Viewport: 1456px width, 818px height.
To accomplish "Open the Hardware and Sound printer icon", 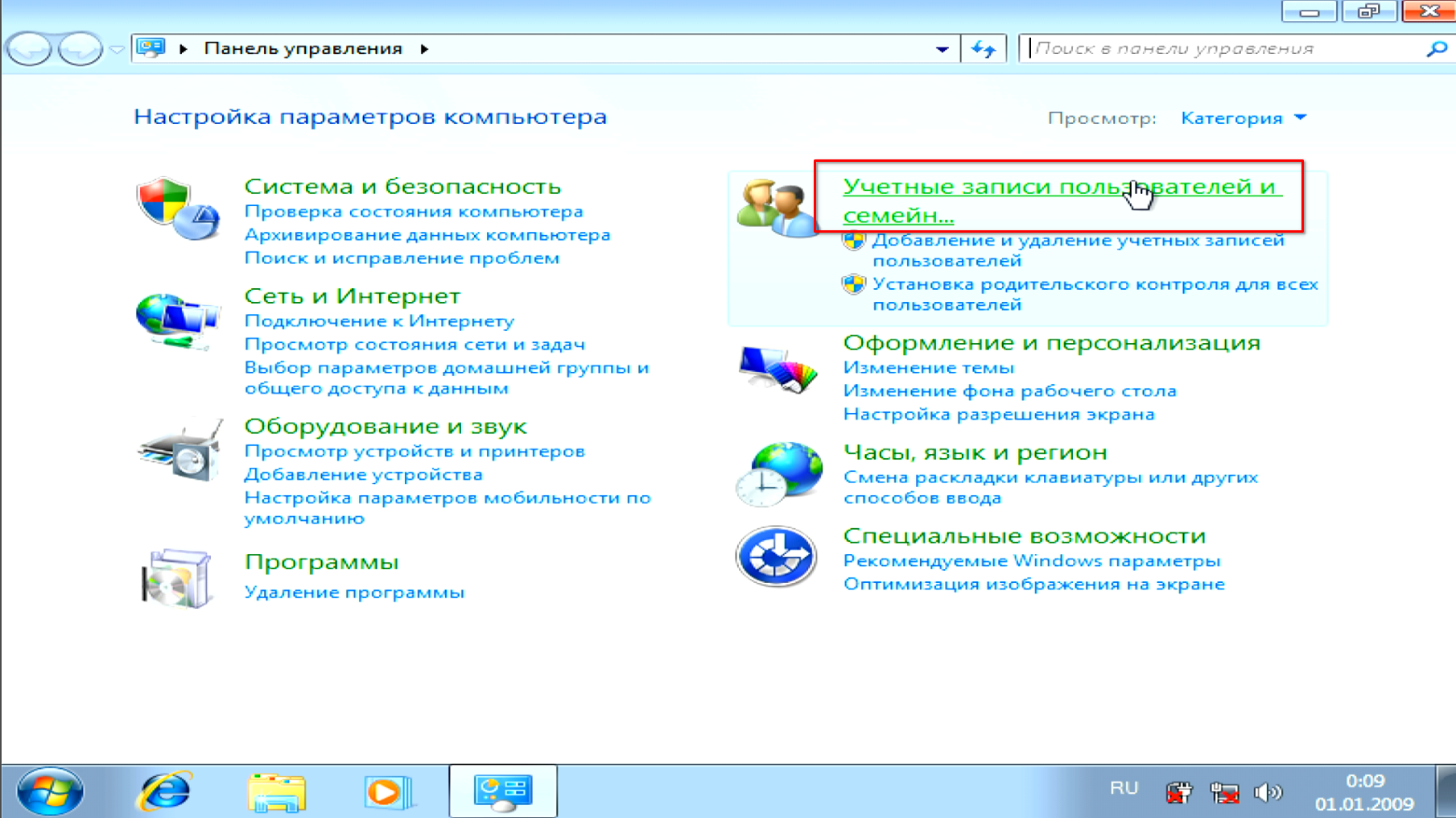I will coord(180,450).
